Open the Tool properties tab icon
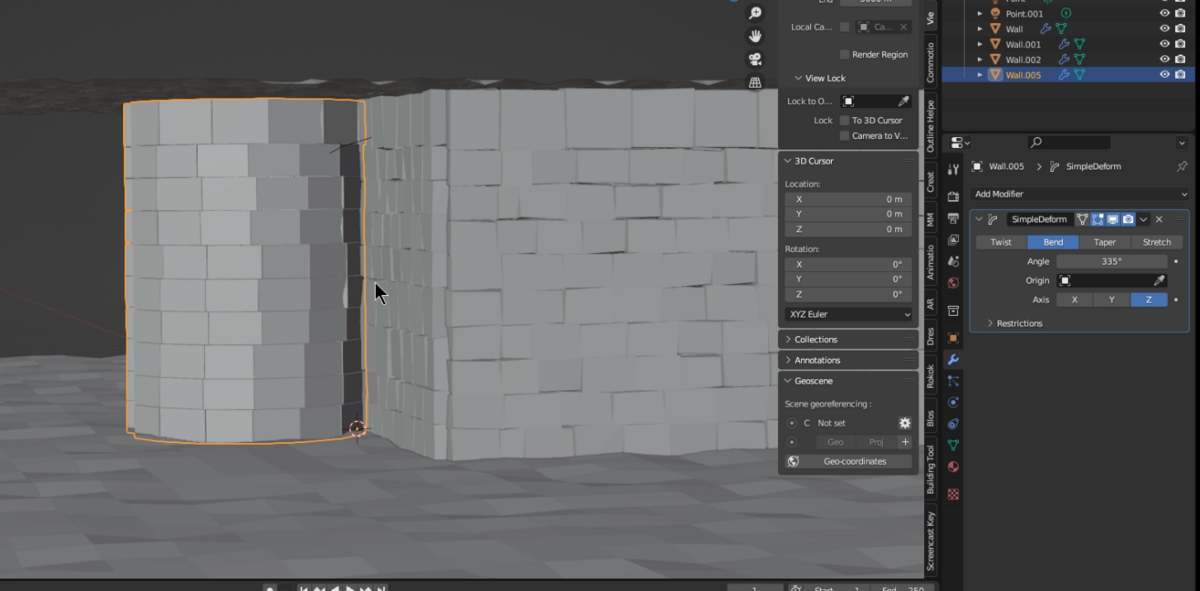This screenshot has height=591, width=1200. (953, 169)
